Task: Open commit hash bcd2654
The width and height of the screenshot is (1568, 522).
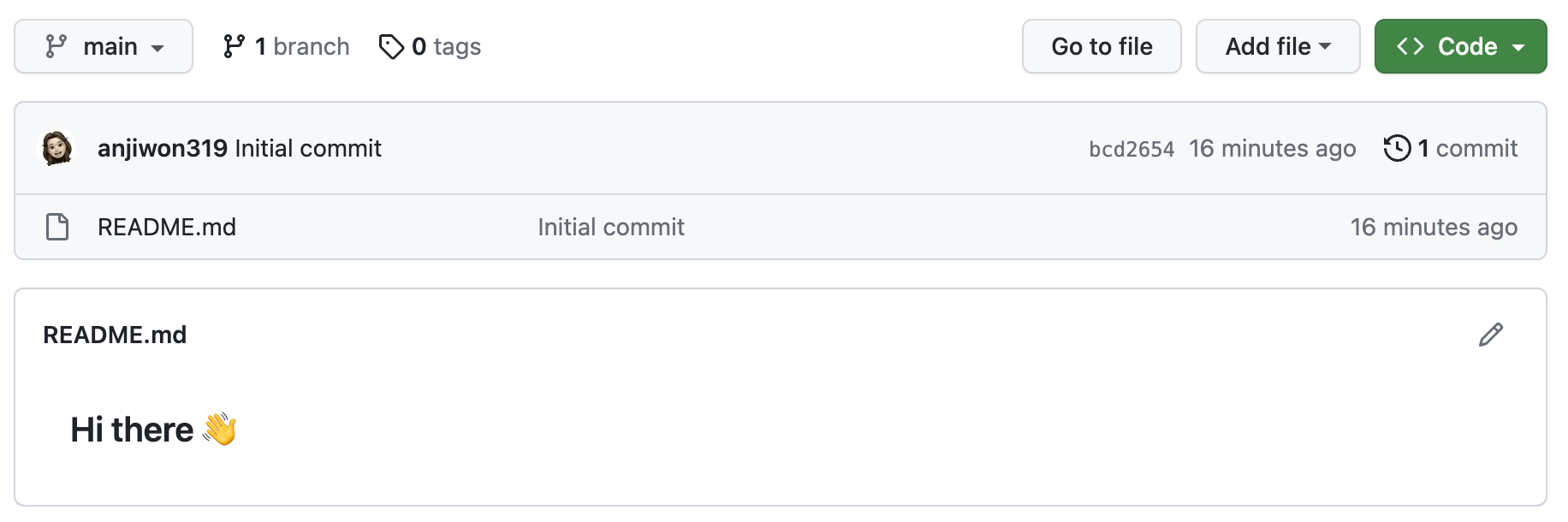Action: (x=1131, y=149)
